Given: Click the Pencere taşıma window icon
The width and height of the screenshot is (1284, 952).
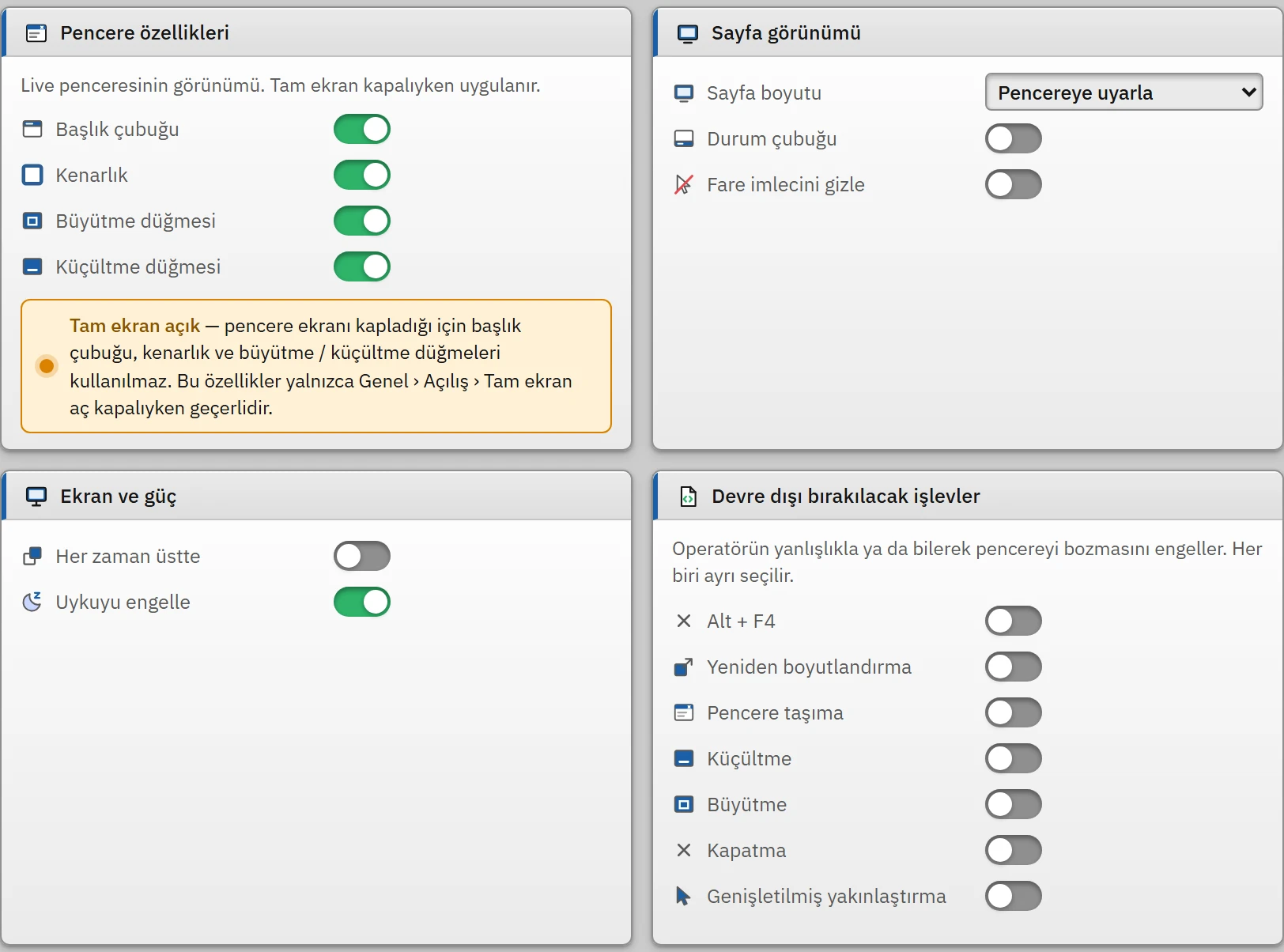Looking at the screenshot, I should click(x=684, y=712).
